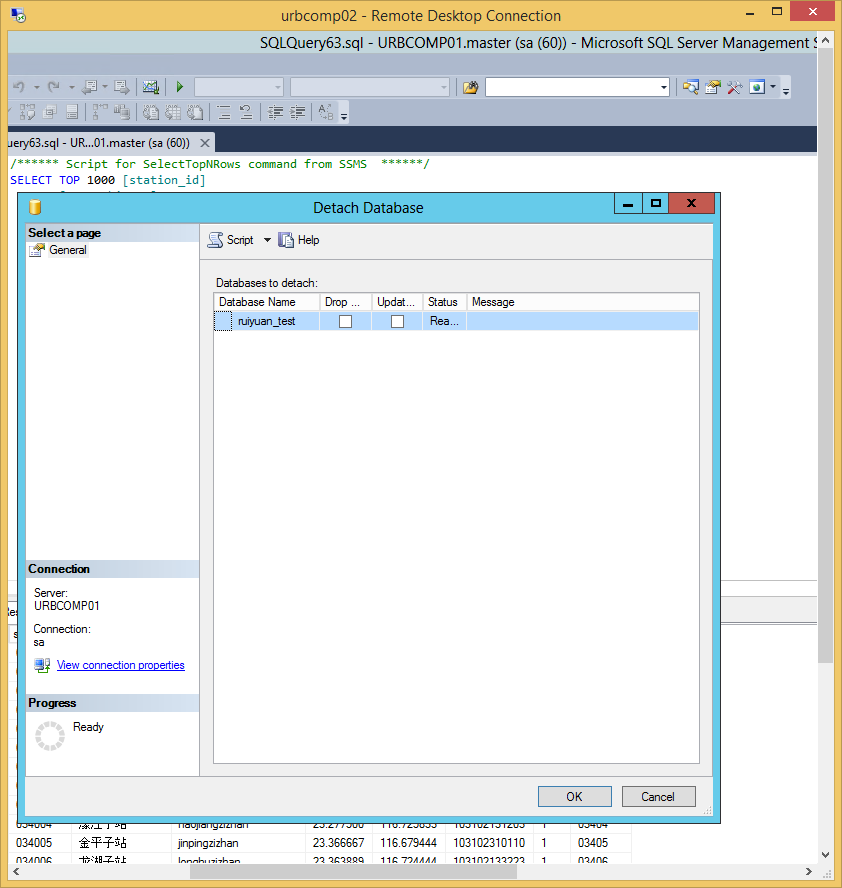842x888 pixels.
Task: Click the green Execute query arrow
Action: click(180, 87)
